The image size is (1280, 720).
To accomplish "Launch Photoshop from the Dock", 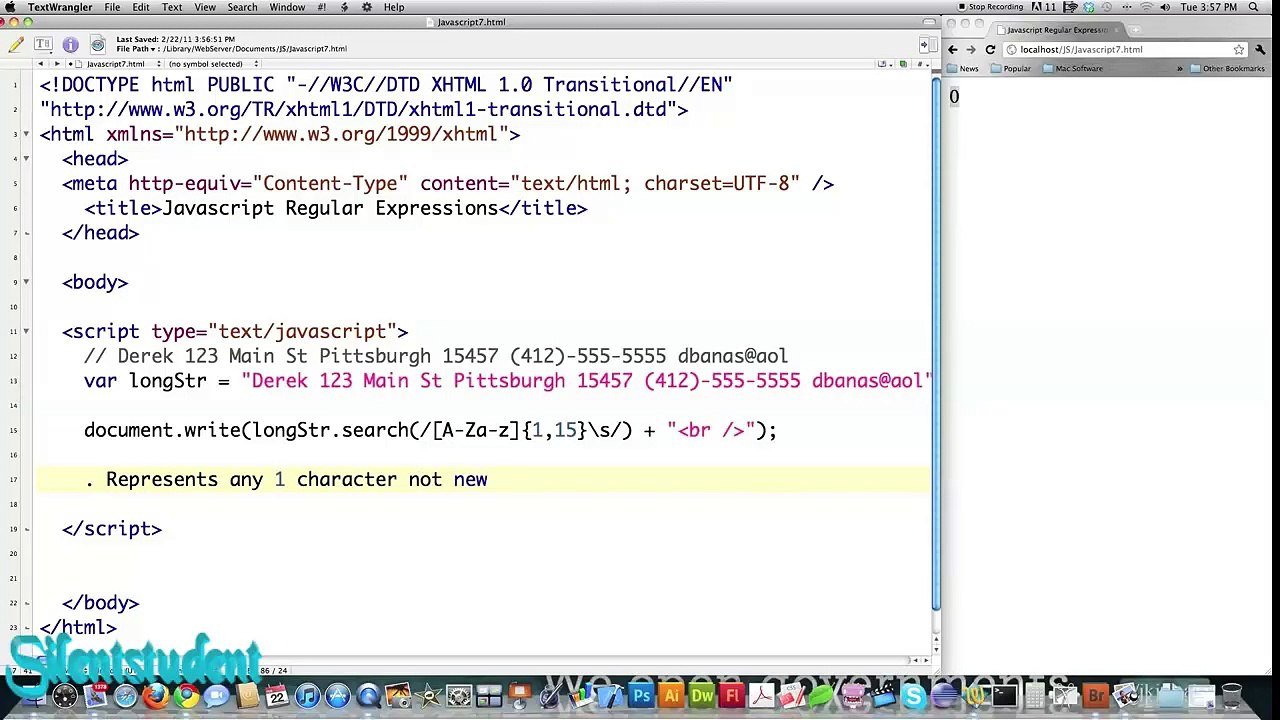I will (641, 695).
